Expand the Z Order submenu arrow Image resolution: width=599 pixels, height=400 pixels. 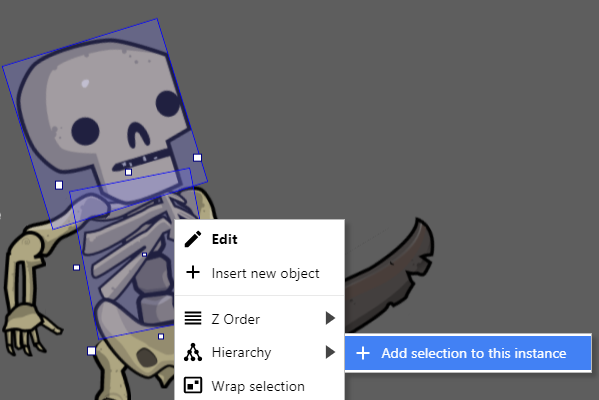coord(330,318)
